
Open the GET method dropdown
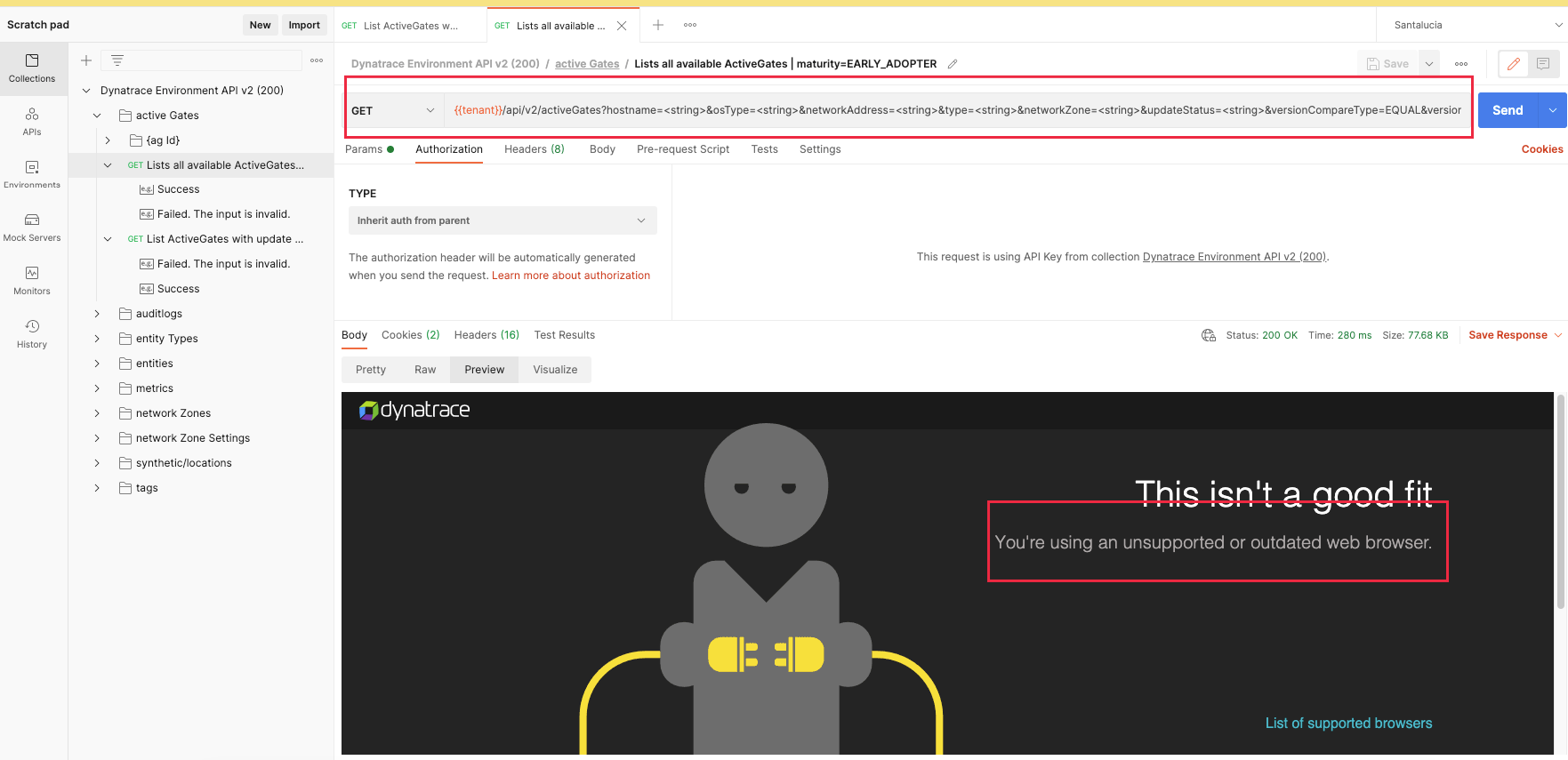[393, 111]
